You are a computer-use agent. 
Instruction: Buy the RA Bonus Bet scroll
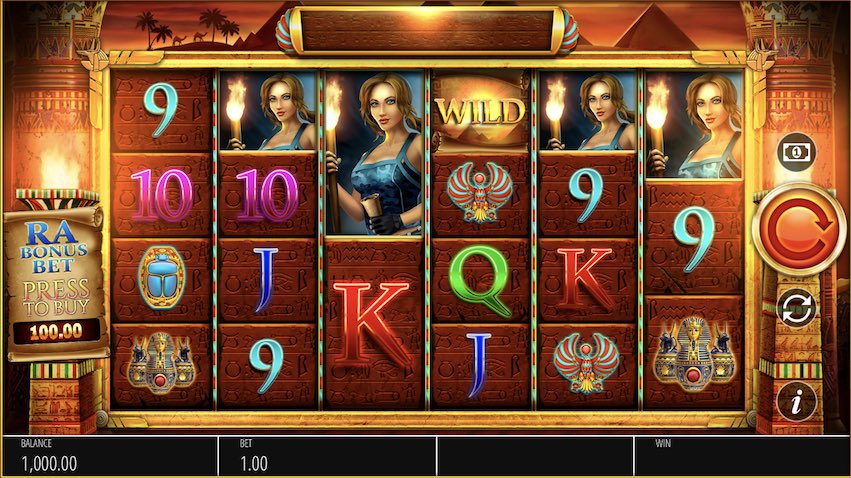pos(55,283)
